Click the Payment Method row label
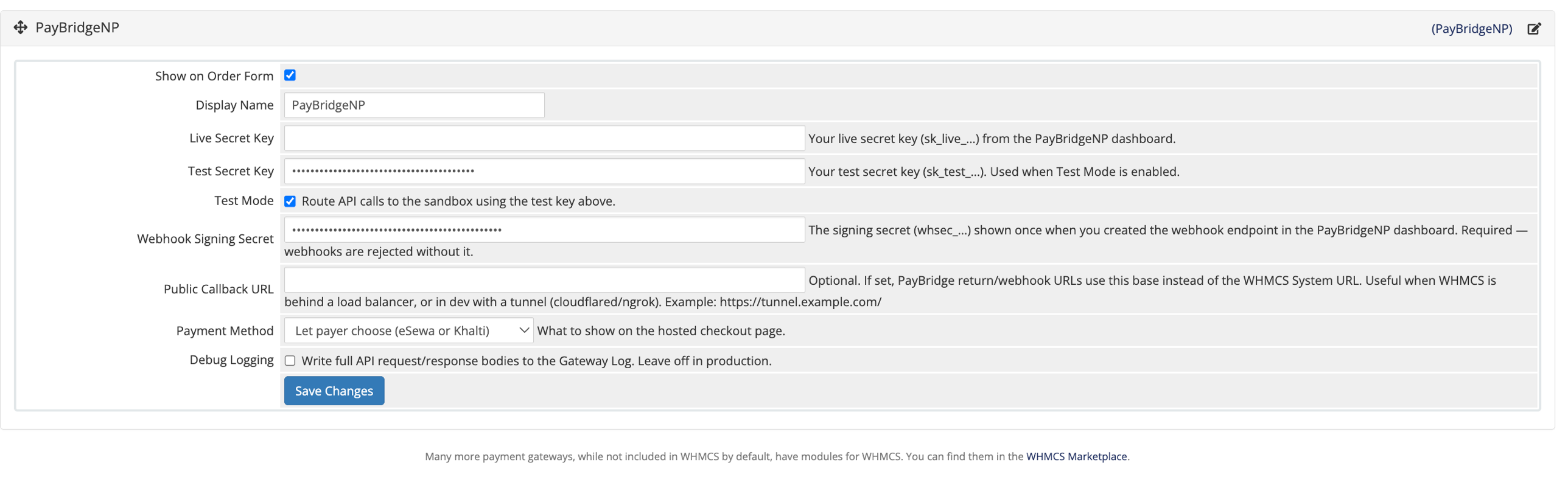Image resolution: width=1568 pixels, height=499 pixels. pyautogui.click(x=225, y=330)
